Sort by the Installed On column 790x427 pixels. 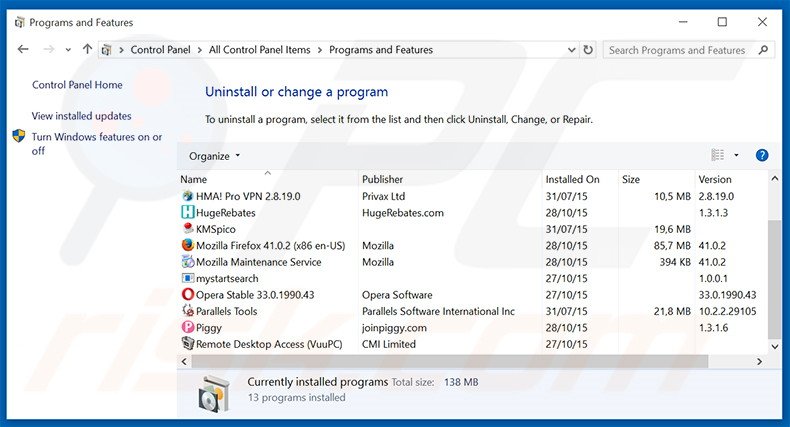click(572, 179)
